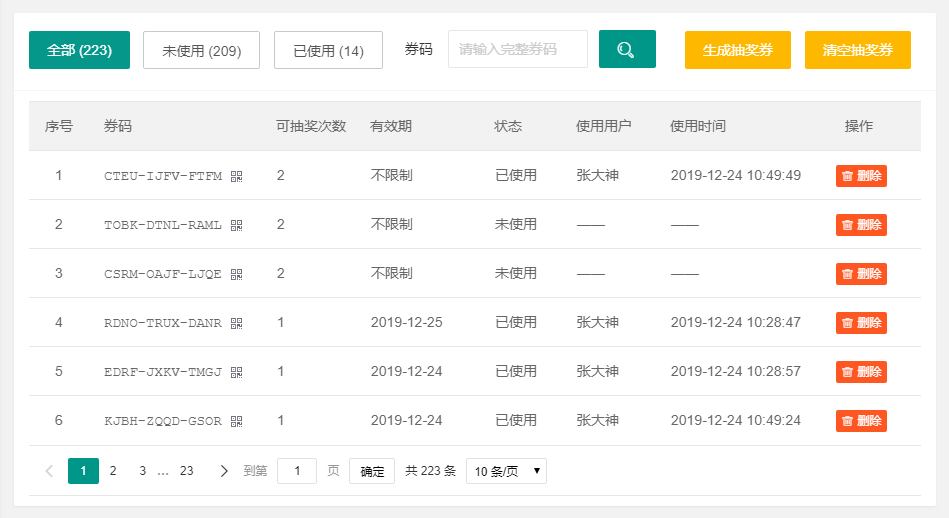
Task: Click the 使用时间 column header
Action: pyautogui.click(x=697, y=126)
